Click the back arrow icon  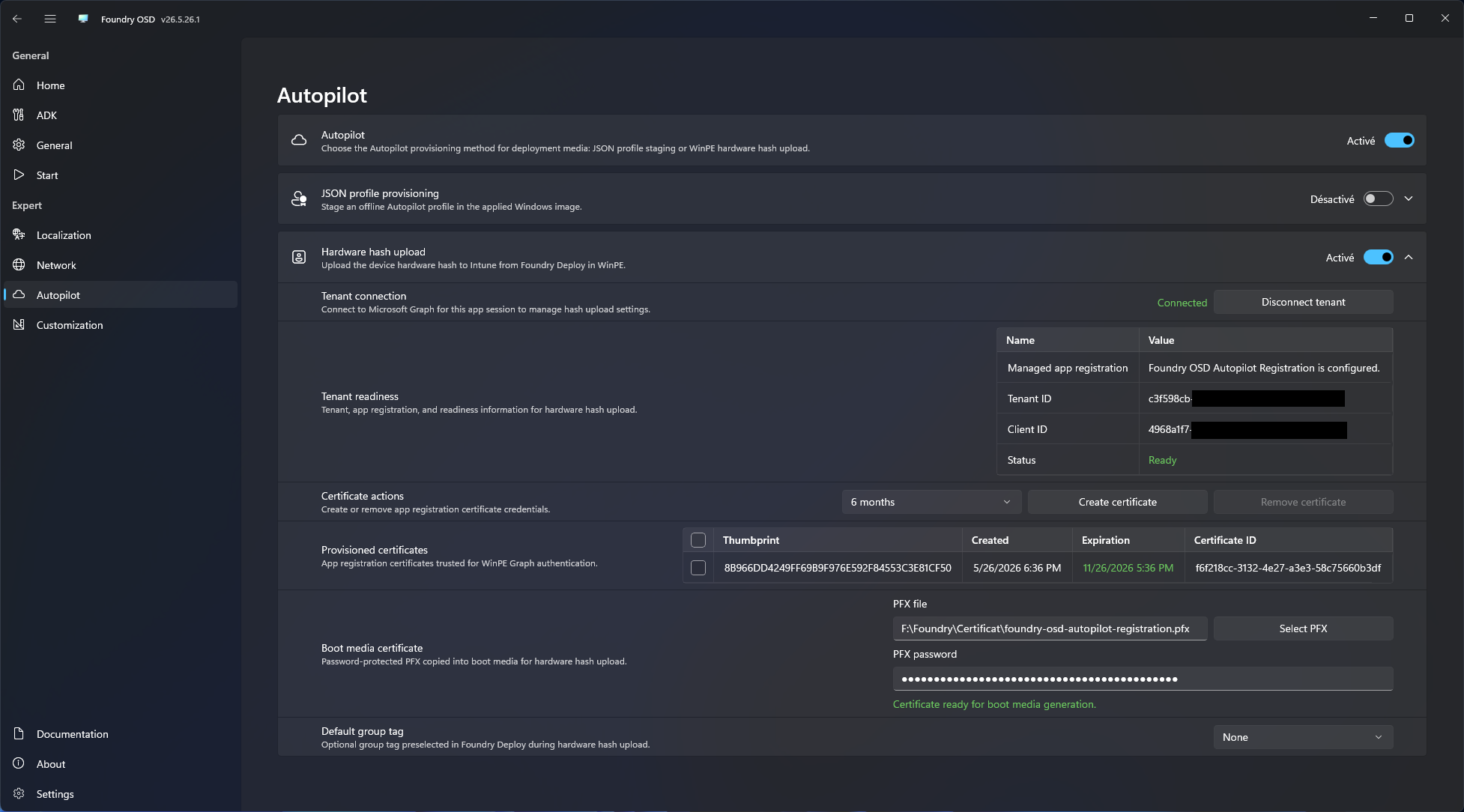(17, 19)
